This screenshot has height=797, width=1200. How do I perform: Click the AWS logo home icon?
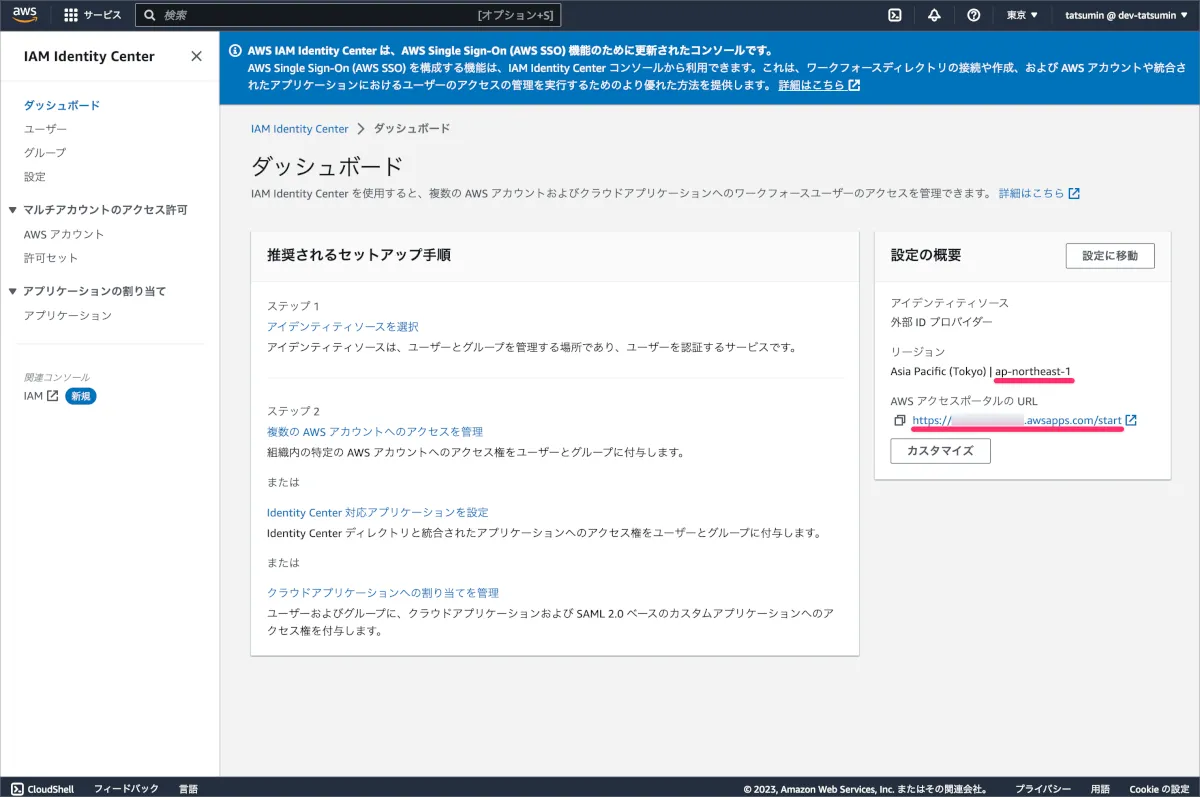click(25, 15)
